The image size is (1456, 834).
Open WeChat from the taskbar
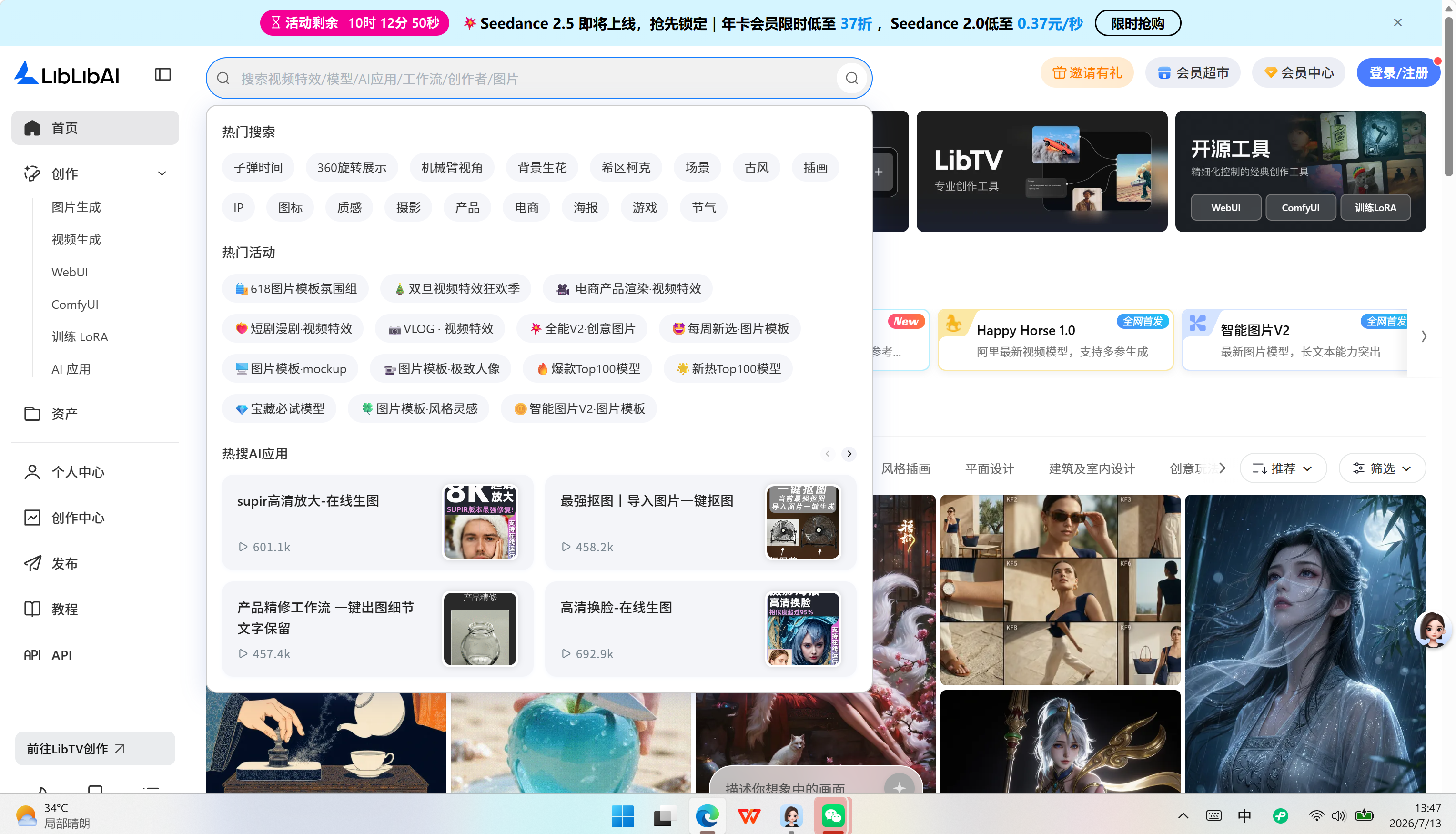pyautogui.click(x=832, y=816)
